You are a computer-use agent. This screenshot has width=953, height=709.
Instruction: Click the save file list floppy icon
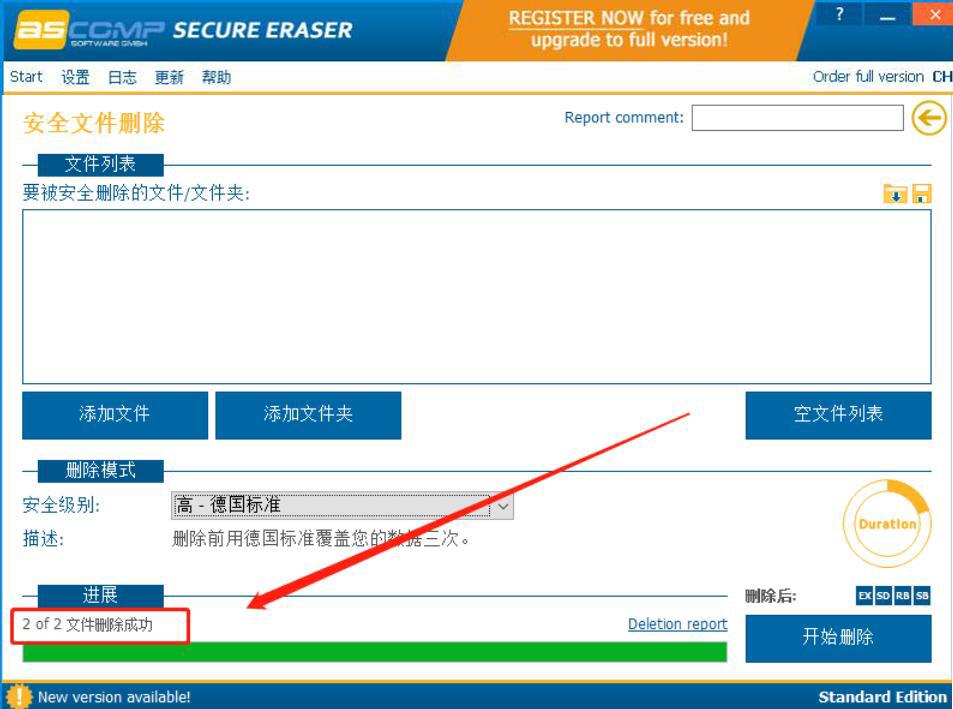[921, 194]
